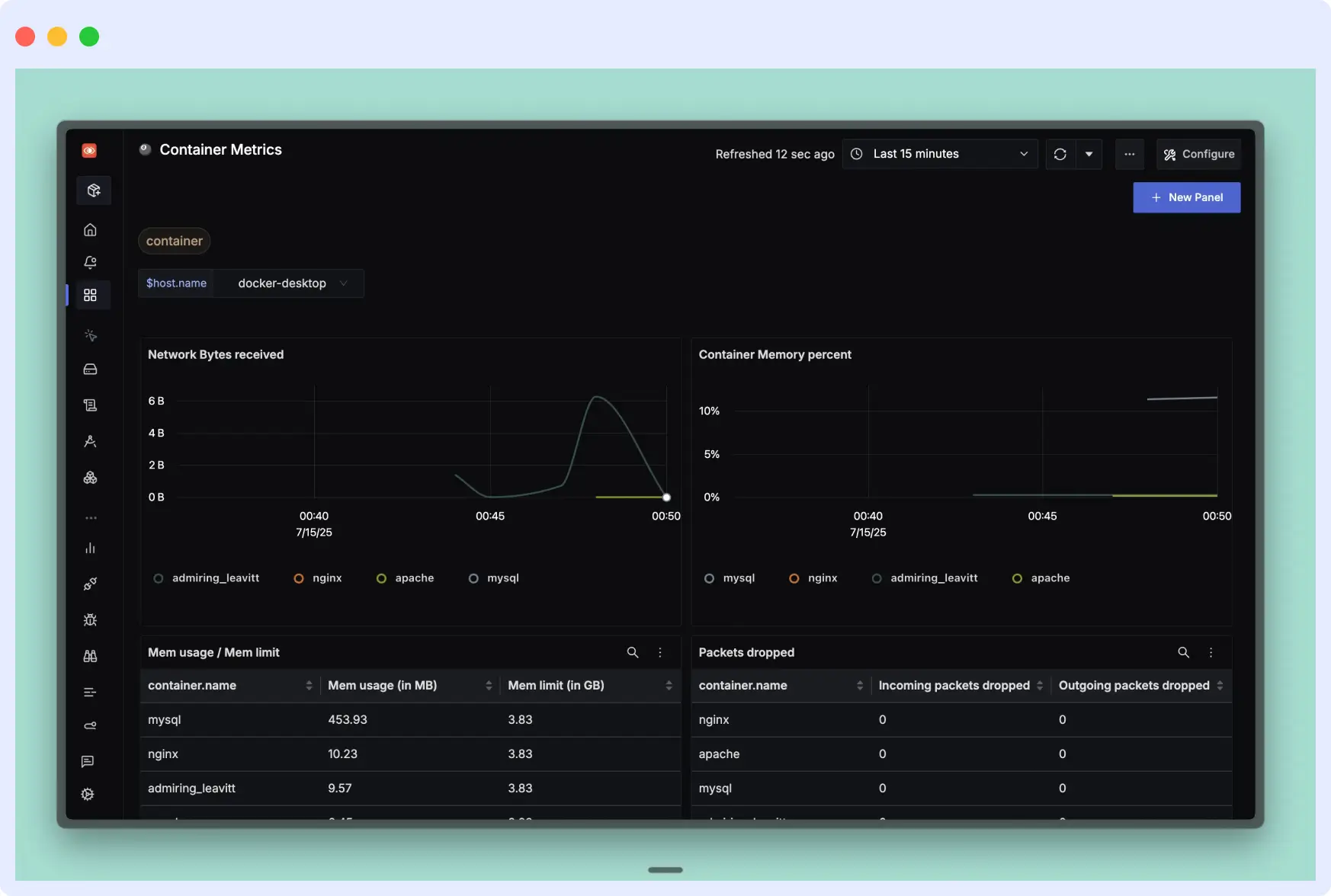Sort the Mem usage (in MB) column
Screen dimensions: 1331x896
489,685
